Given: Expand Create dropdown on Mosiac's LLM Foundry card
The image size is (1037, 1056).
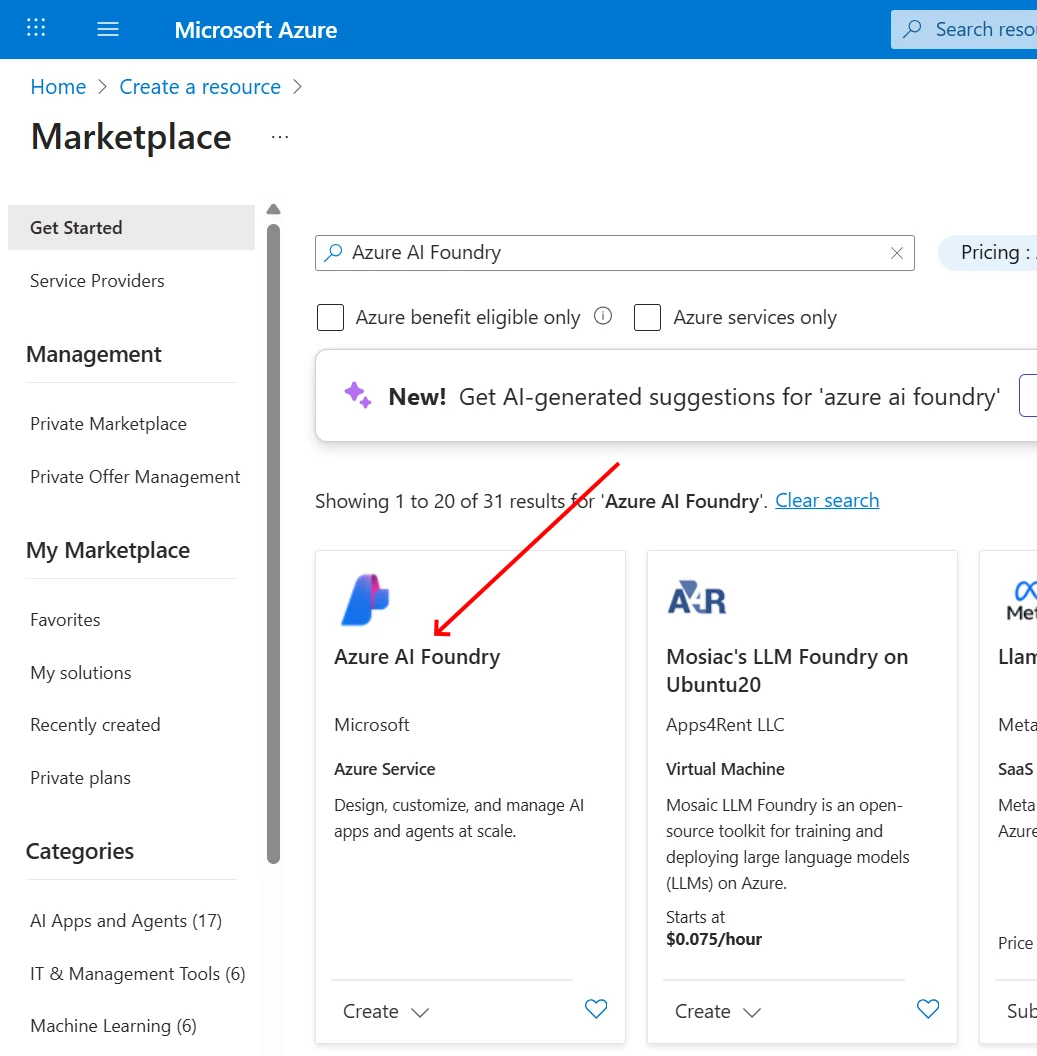Looking at the screenshot, I should tap(718, 1012).
